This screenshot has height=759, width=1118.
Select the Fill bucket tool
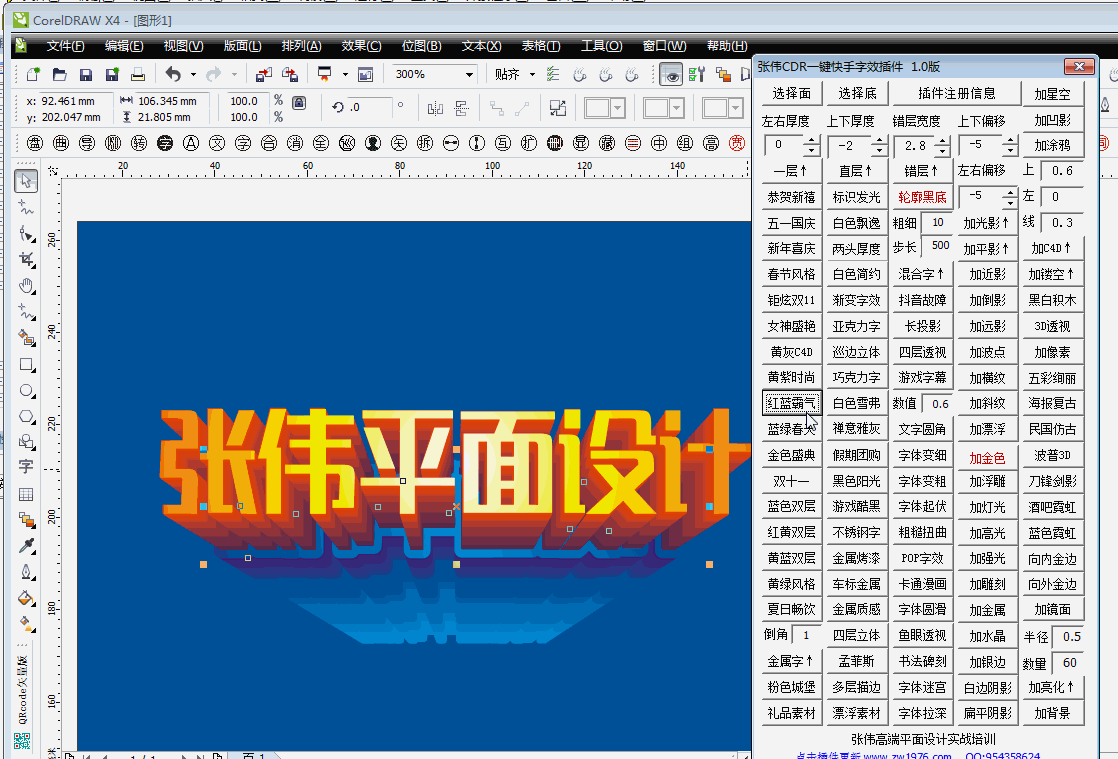click(26, 598)
